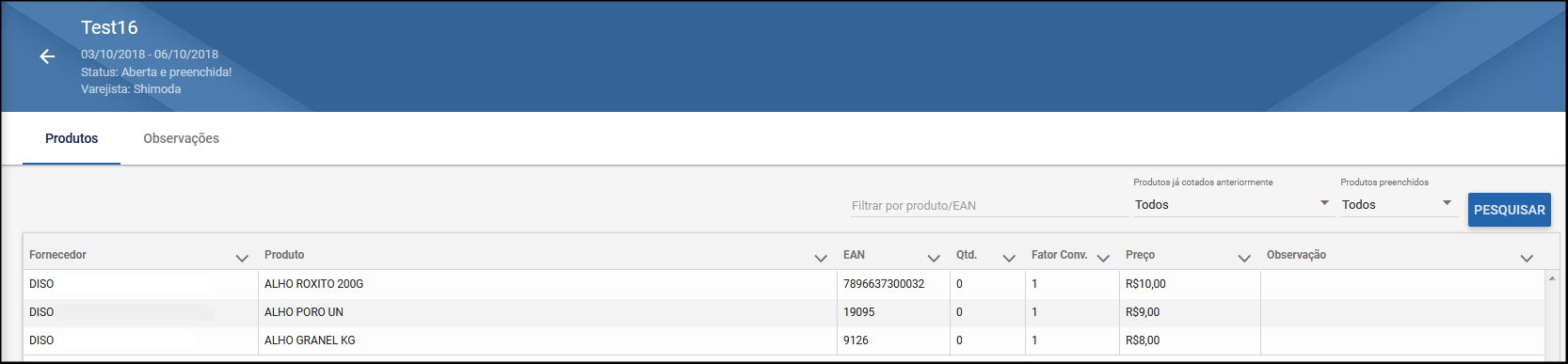The width and height of the screenshot is (1568, 364).
Task: Select the ALHO ROXITO 200G row
Action: (784, 284)
